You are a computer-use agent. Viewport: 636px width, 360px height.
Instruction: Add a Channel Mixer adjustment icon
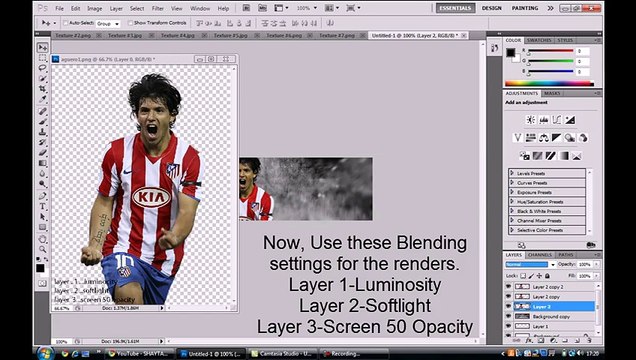click(x=583, y=138)
